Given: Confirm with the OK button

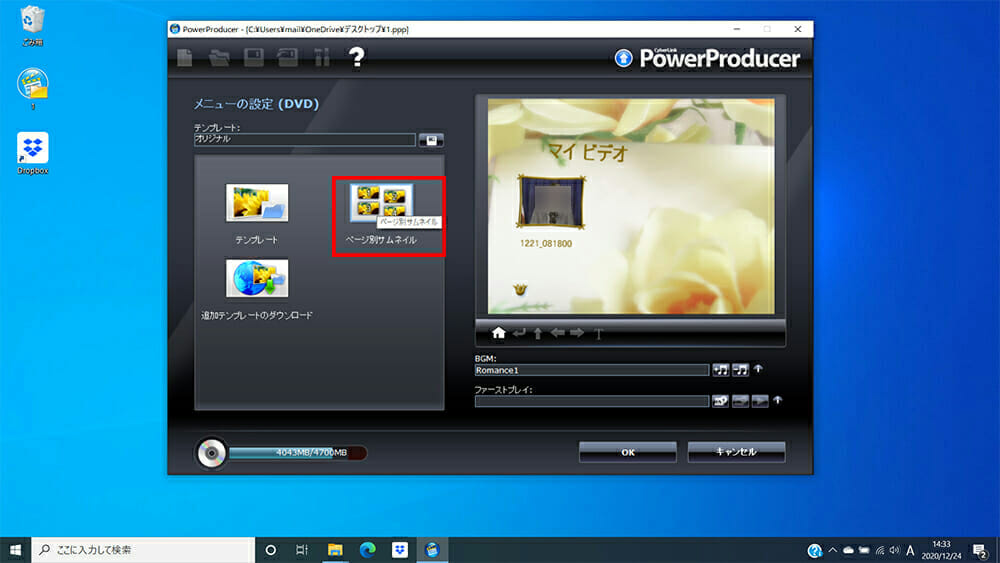Looking at the screenshot, I should coord(628,452).
